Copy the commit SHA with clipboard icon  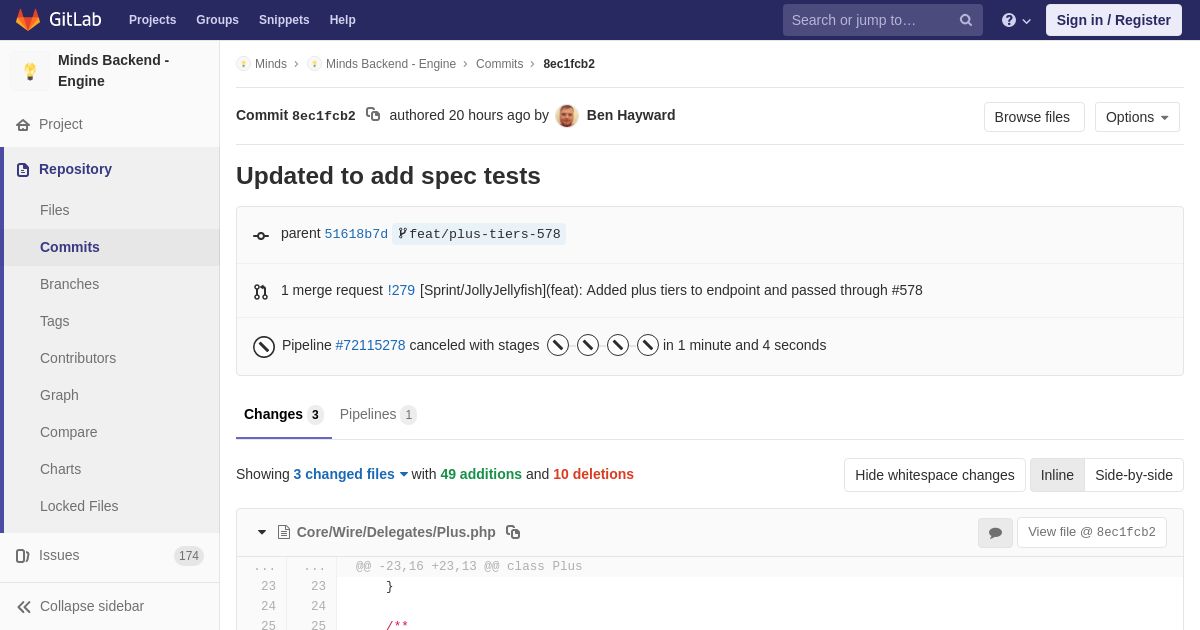click(373, 115)
